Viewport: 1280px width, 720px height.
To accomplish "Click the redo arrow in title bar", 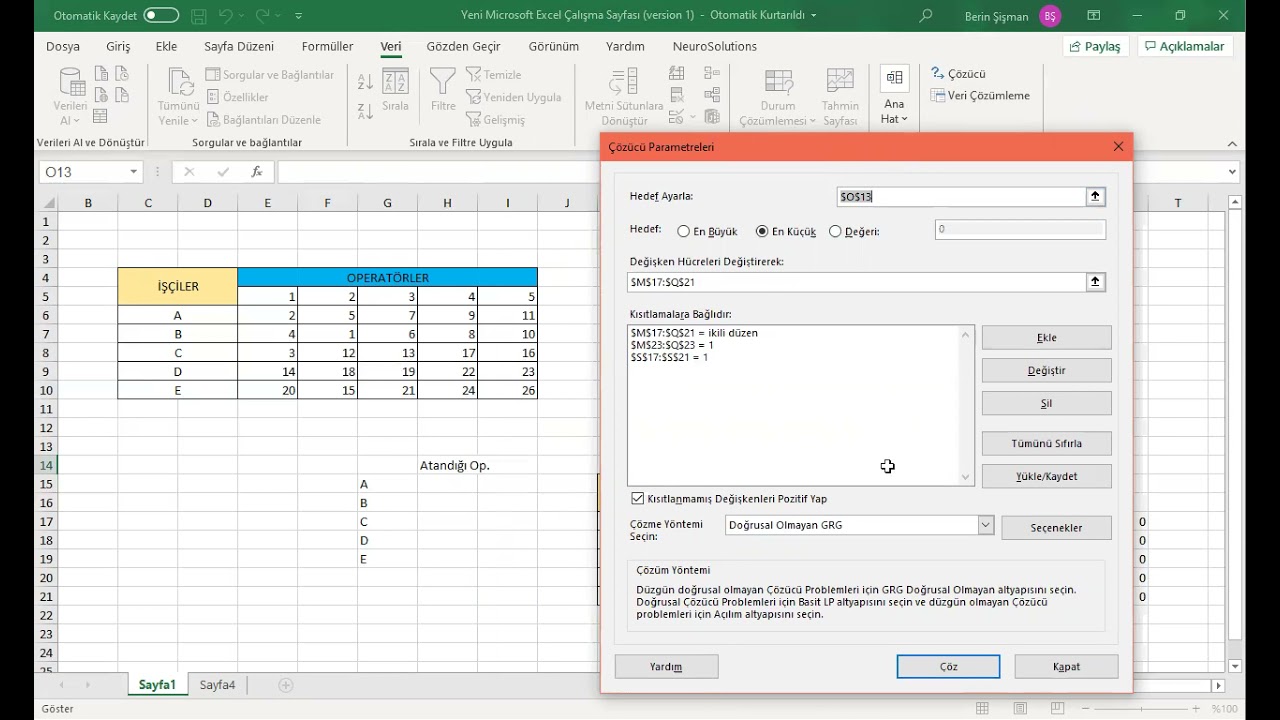I will coord(262,16).
